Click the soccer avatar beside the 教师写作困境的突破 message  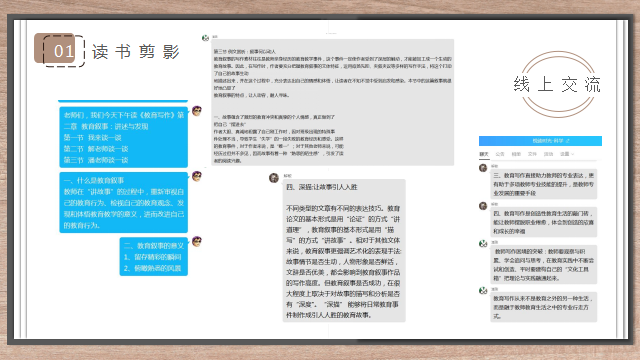483,244
